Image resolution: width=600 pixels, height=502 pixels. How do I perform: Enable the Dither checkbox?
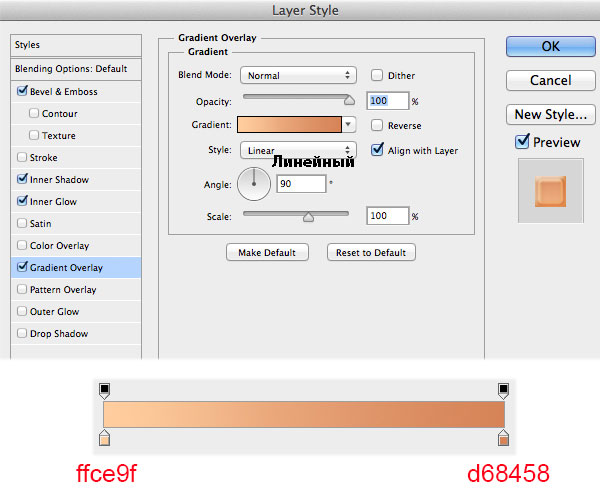(377, 75)
